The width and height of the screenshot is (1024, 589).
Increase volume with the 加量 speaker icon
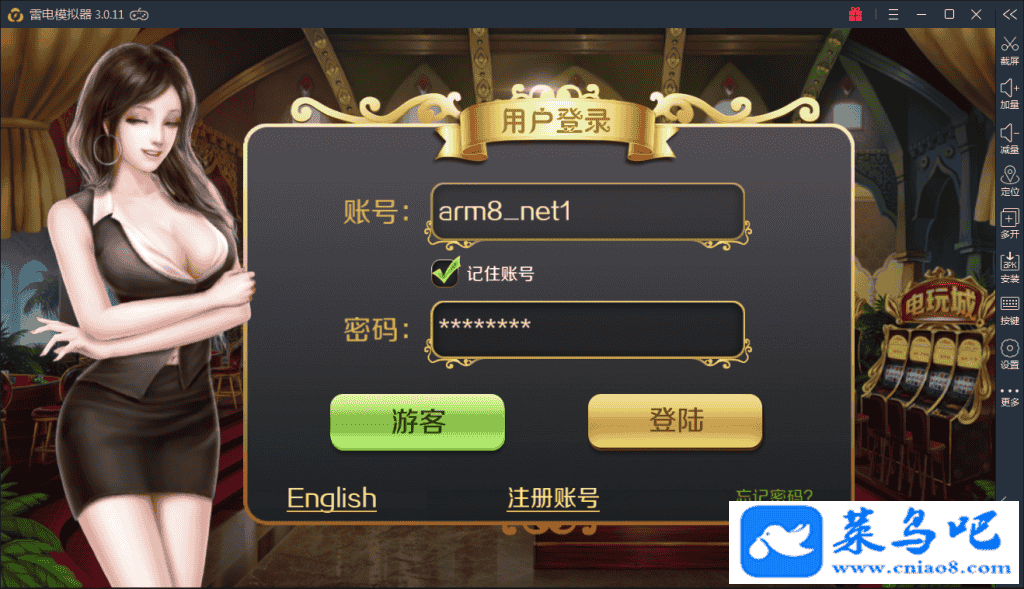pyautogui.click(x=1010, y=88)
